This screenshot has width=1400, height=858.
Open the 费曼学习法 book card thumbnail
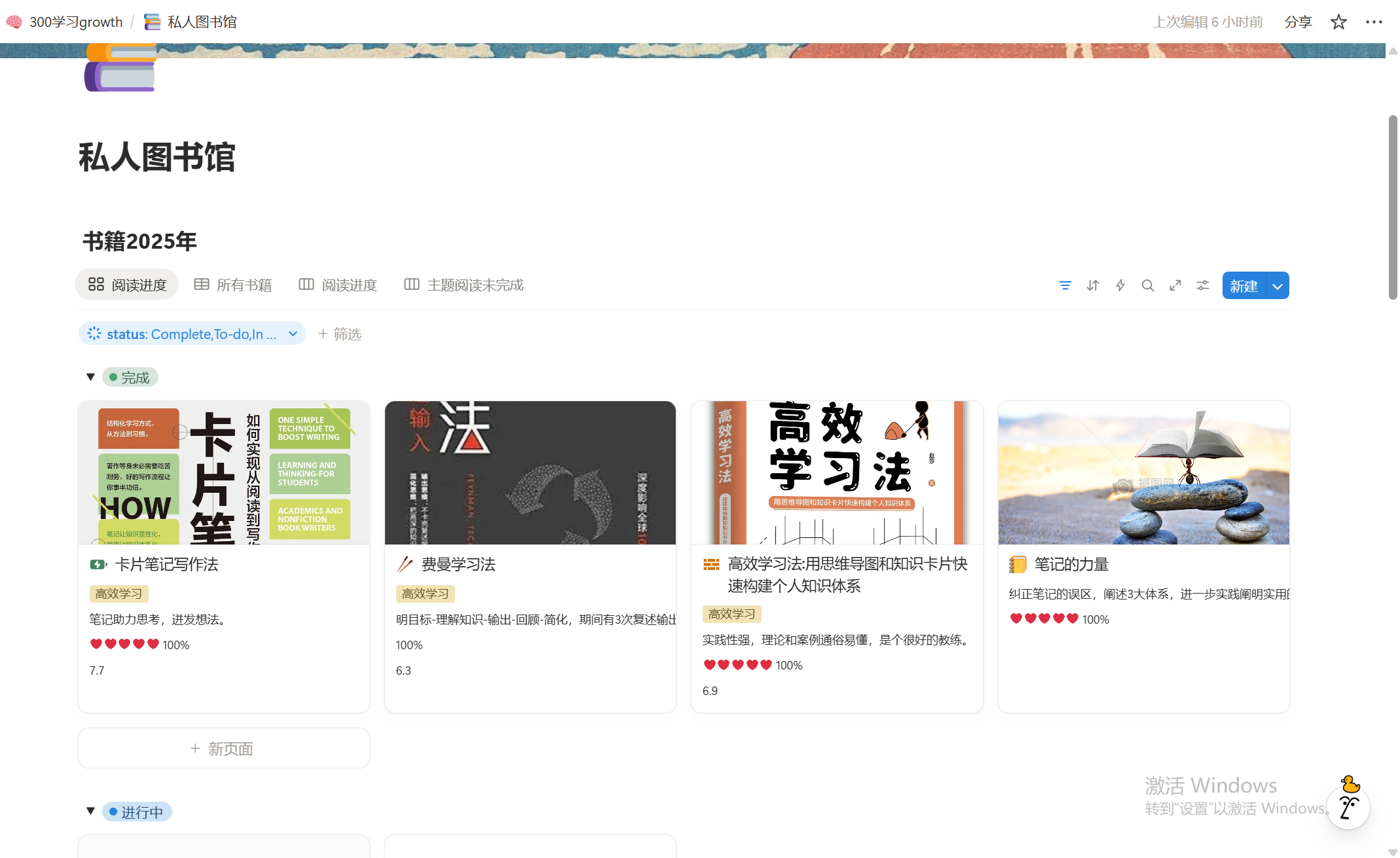530,473
